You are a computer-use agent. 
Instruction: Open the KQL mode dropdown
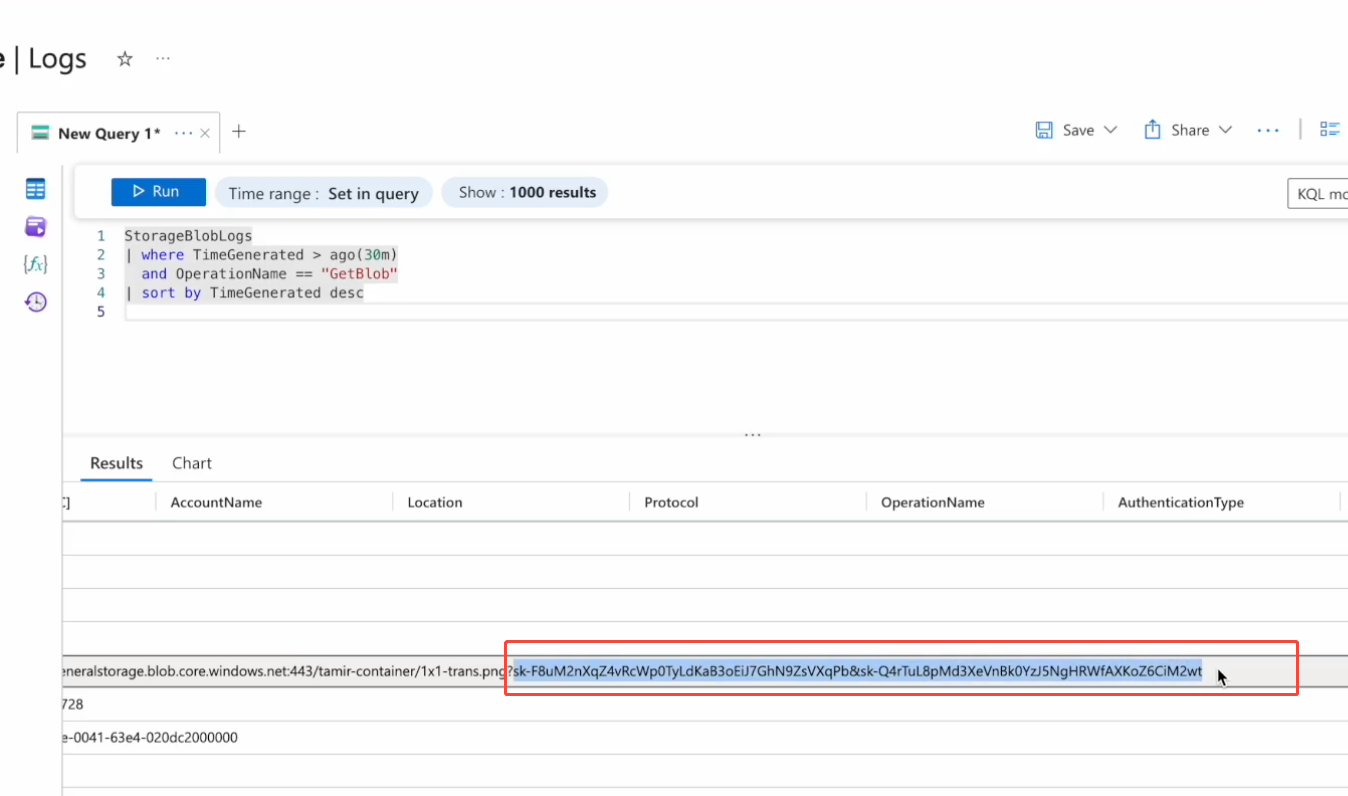coord(1320,193)
